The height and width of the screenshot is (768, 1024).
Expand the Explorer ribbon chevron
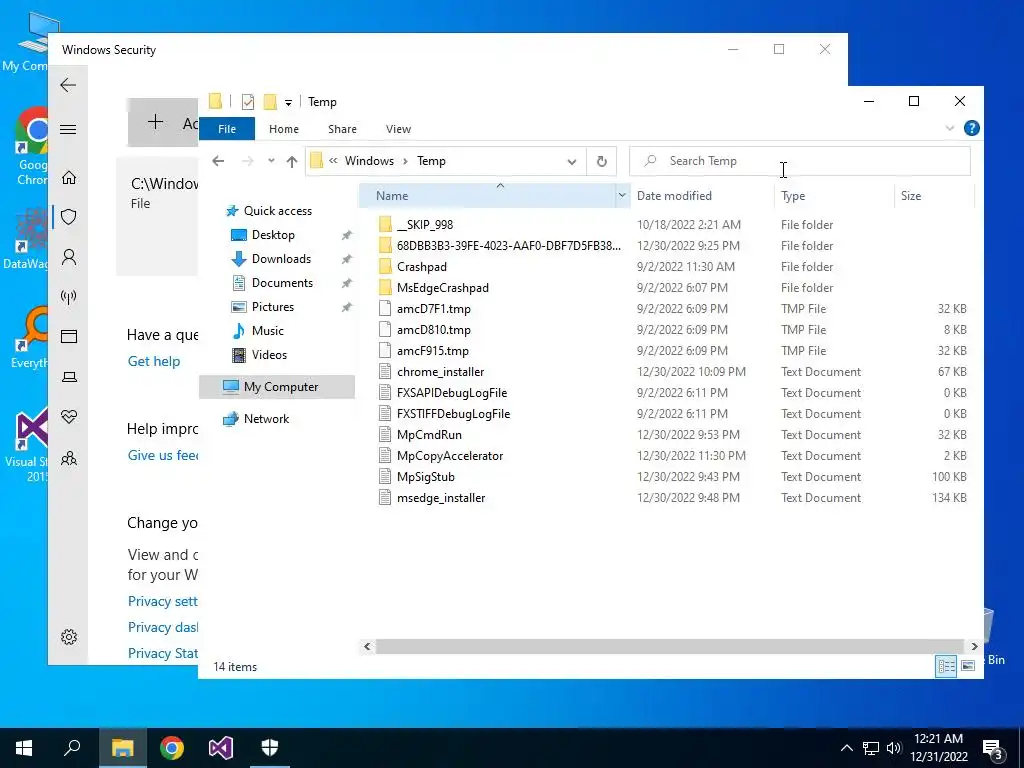click(950, 129)
